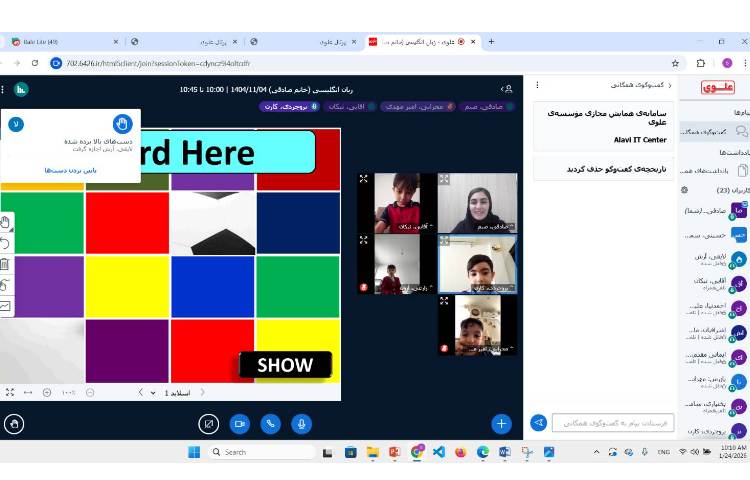Open new browser tab plus button

point(491,42)
